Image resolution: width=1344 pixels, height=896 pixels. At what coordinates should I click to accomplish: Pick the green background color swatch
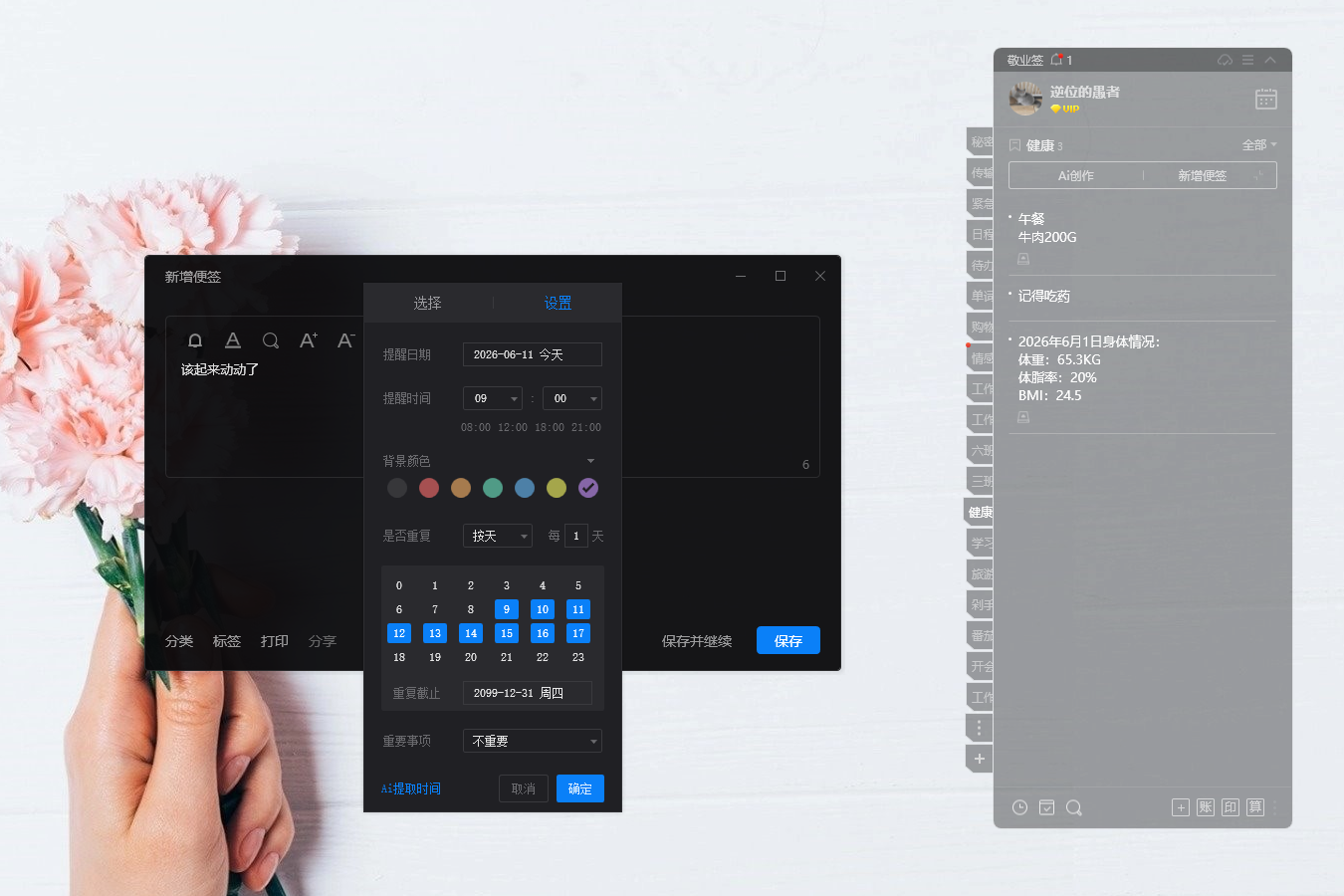493,488
